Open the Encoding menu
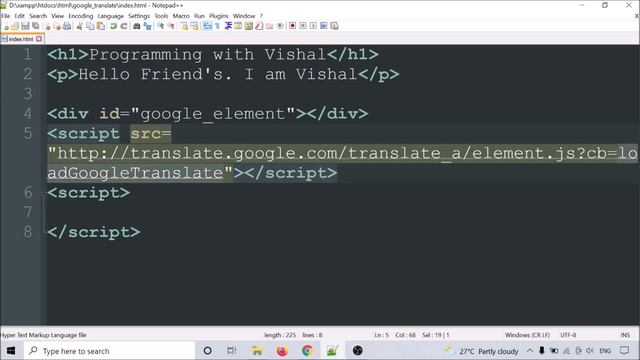 (x=81, y=16)
